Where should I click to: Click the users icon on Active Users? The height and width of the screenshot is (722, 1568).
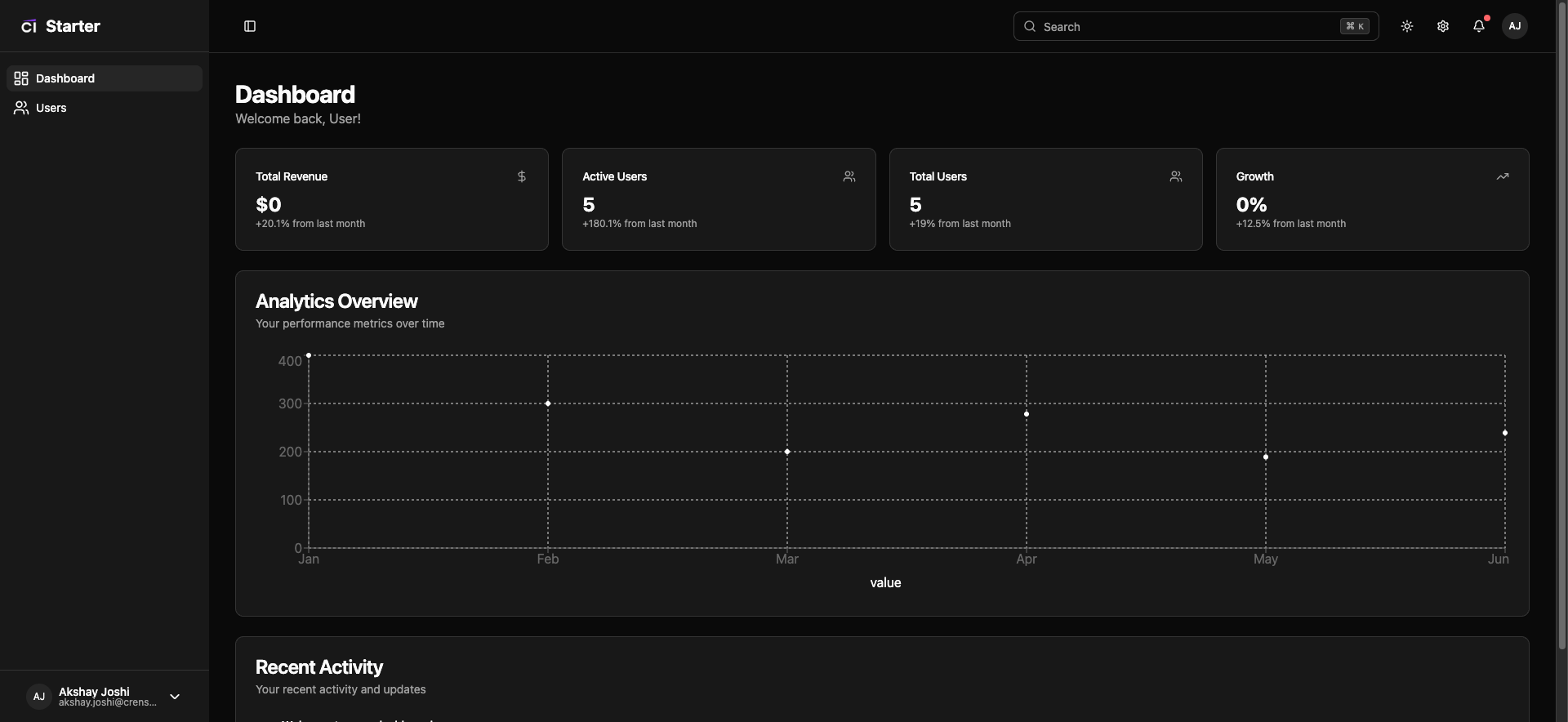[x=849, y=176]
